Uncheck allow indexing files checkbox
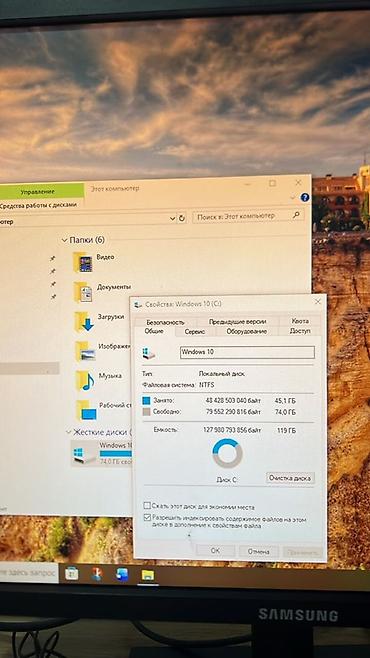 (x=147, y=518)
